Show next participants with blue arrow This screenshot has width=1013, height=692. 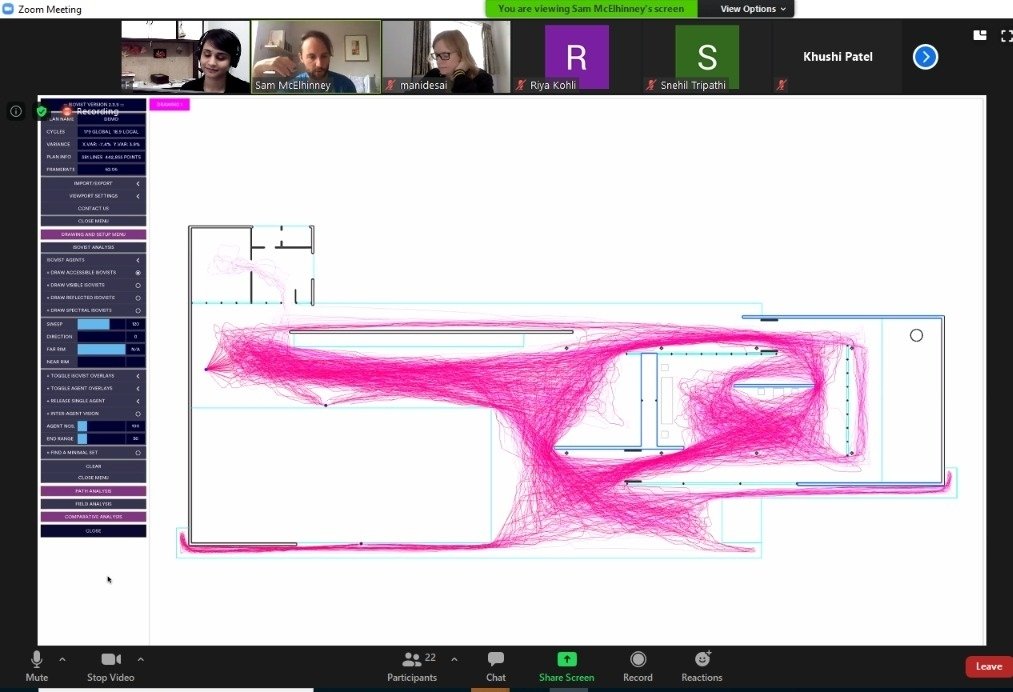(925, 57)
